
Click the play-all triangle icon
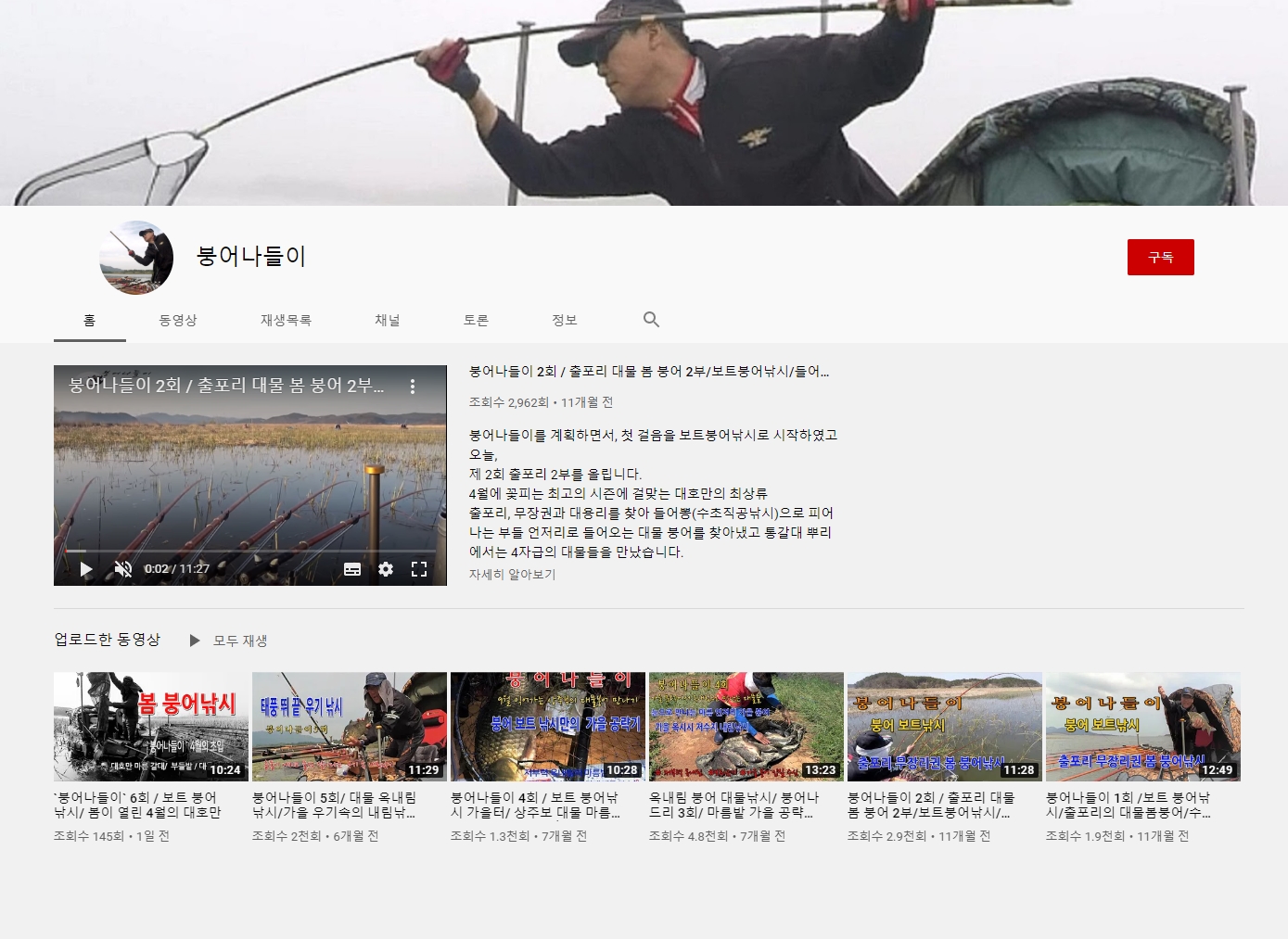195,641
